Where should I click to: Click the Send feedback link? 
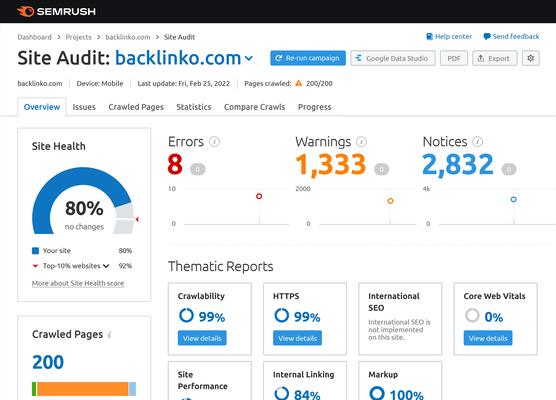[x=511, y=36]
